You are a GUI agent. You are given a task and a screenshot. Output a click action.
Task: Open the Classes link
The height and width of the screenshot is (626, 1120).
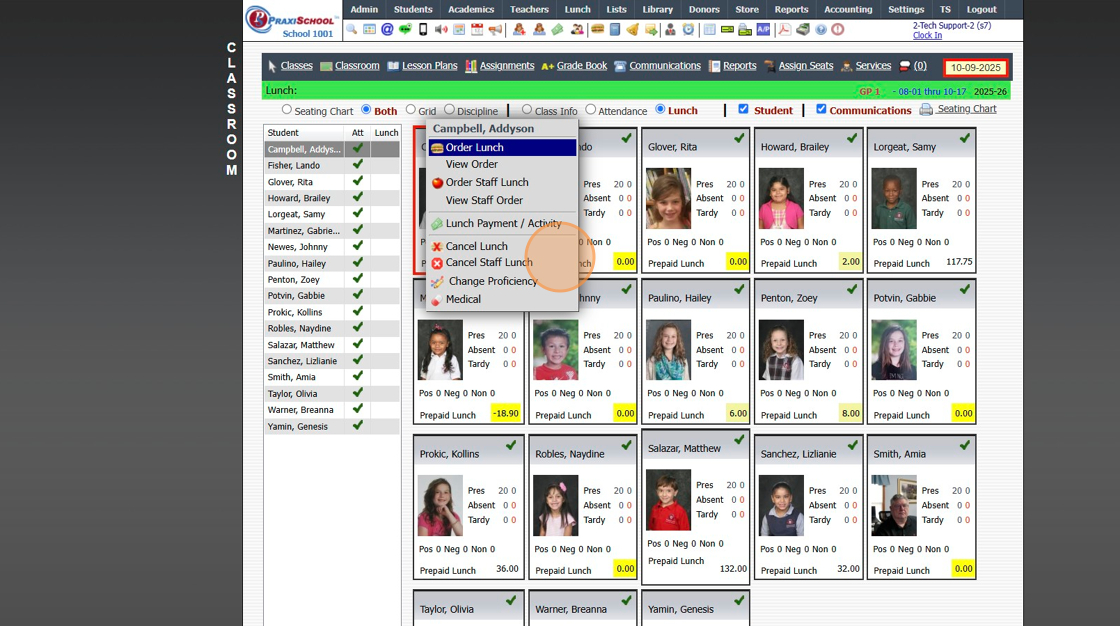coord(296,66)
